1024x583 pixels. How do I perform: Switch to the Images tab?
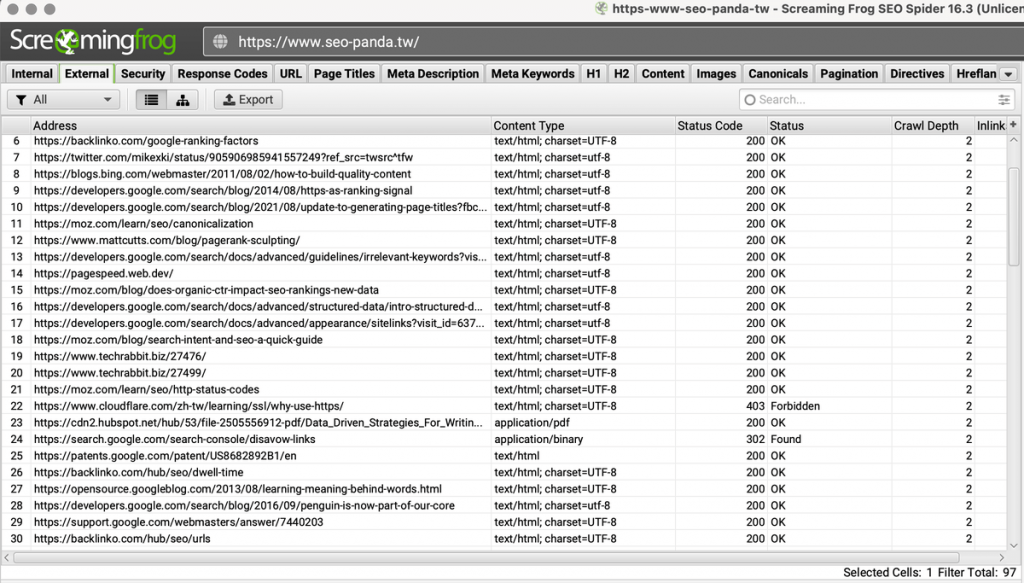(716, 74)
